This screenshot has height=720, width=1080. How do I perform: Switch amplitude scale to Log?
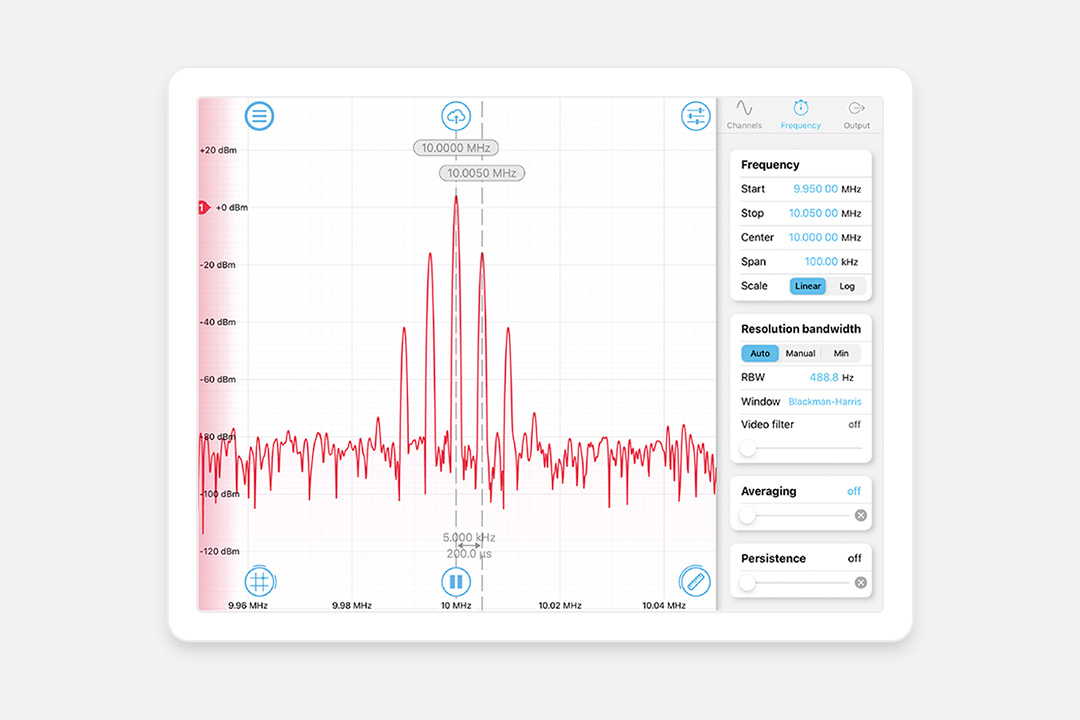pos(847,286)
